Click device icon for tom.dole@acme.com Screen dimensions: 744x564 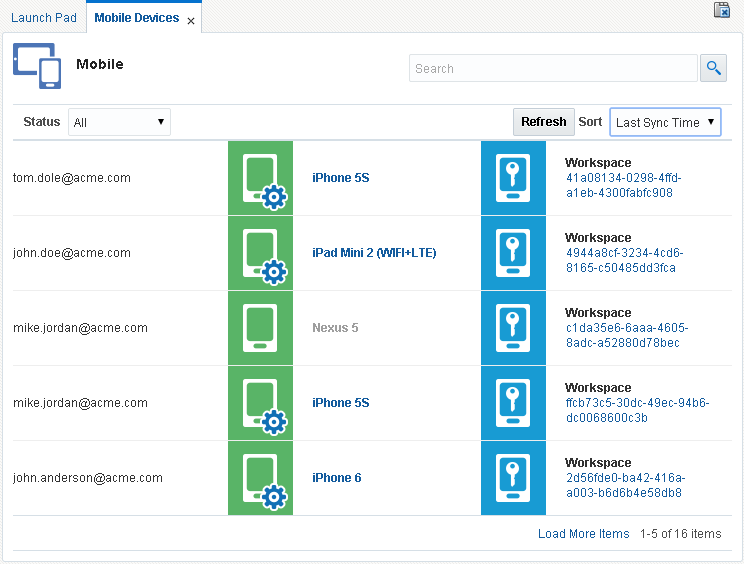[x=260, y=178]
